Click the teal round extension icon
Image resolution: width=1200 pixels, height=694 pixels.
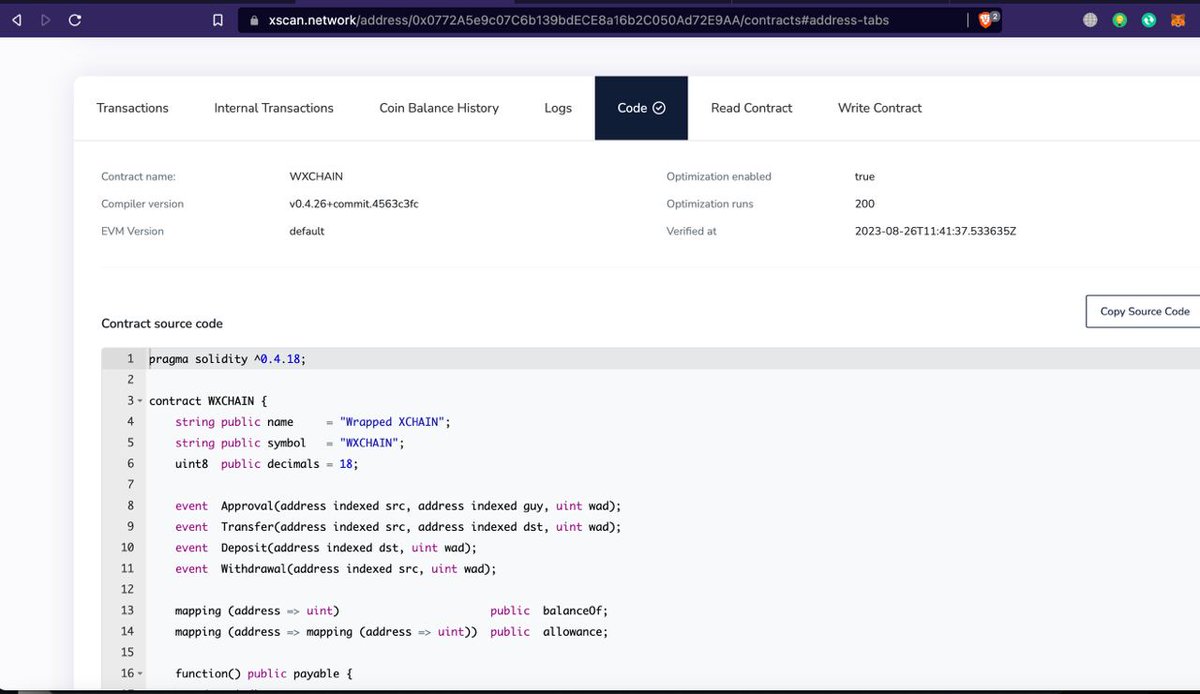click(x=1150, y=20)
